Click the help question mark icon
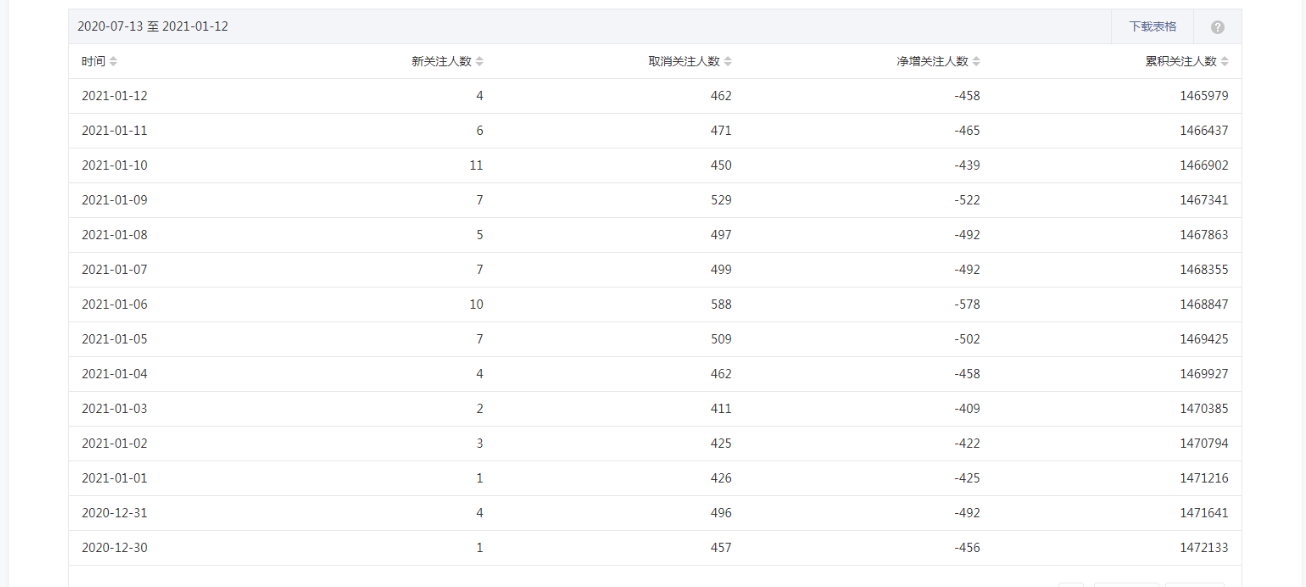Screen dimensions: 1306x587 point(1217,27)
